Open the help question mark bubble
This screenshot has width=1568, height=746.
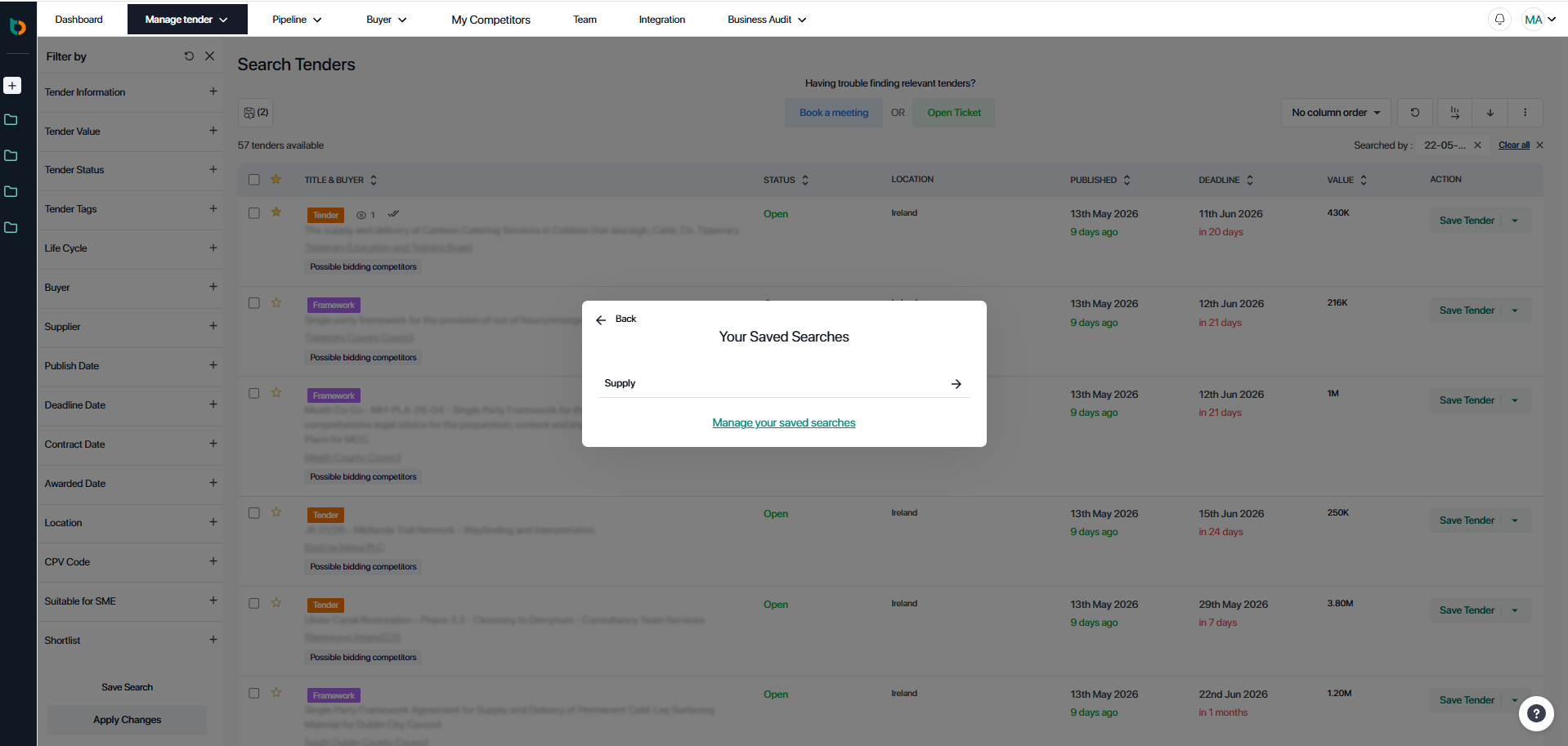[x=1536, y=713]
